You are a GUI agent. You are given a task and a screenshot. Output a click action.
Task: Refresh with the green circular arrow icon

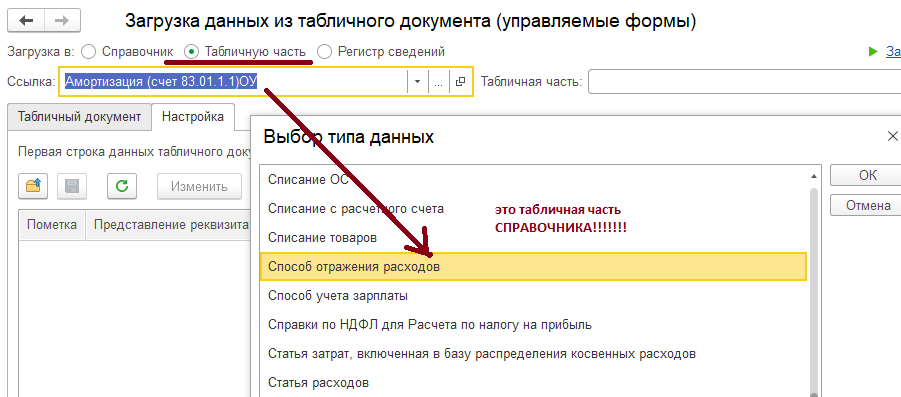pos(122,186)
